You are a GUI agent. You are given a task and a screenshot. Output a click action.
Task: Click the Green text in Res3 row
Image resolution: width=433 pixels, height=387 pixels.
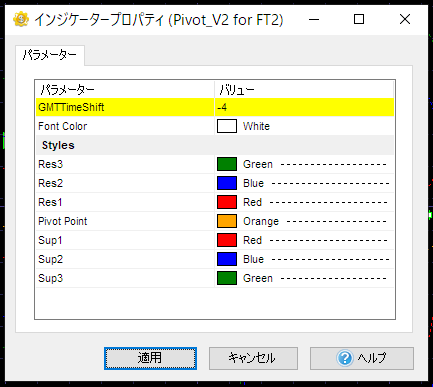(258, 164)
